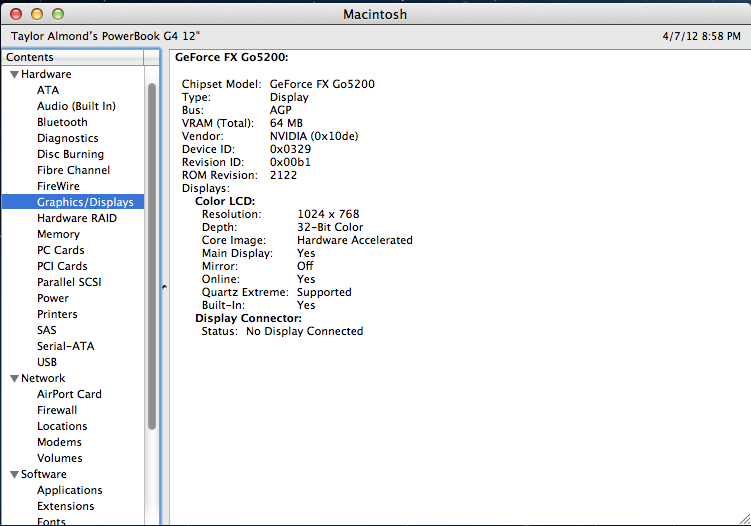The image size is (751, 526).
Task: Zoom the window with the green button
Action: [58, 14]
